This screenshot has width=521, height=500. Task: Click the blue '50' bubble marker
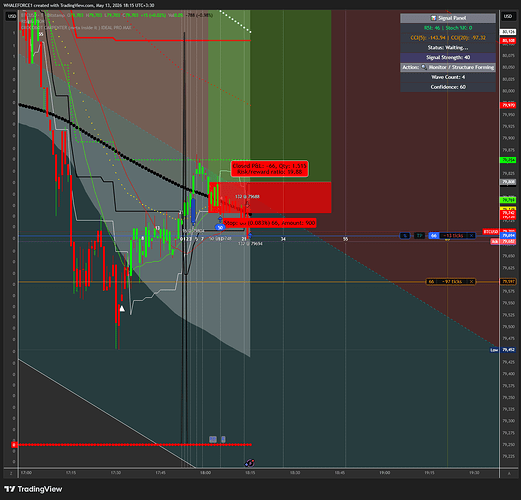point(220,227)
